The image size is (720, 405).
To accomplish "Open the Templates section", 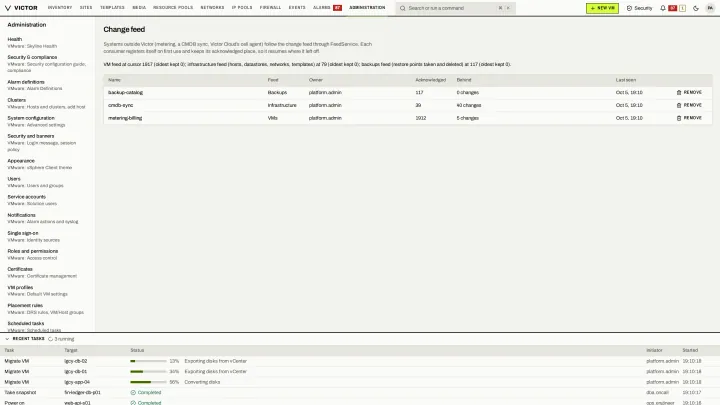I will [112, 8].
